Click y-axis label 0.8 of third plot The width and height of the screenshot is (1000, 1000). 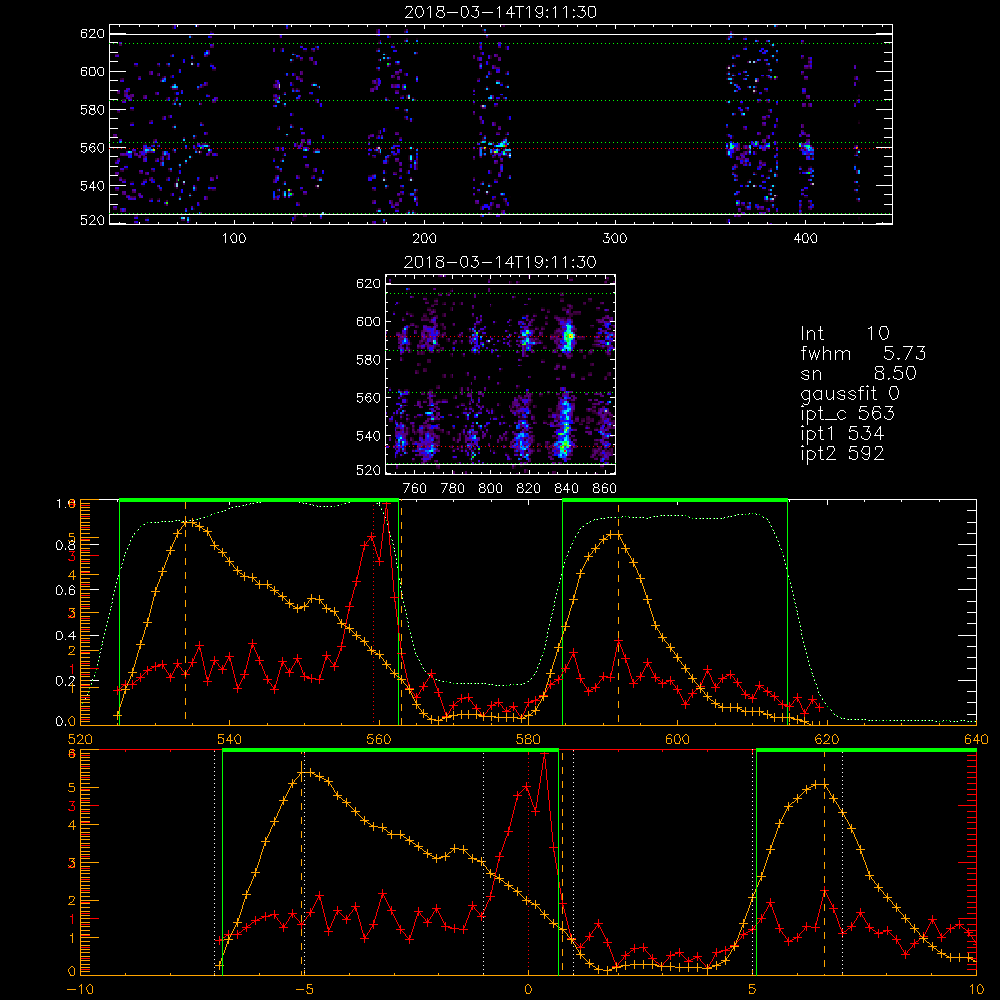click(65, 545)
